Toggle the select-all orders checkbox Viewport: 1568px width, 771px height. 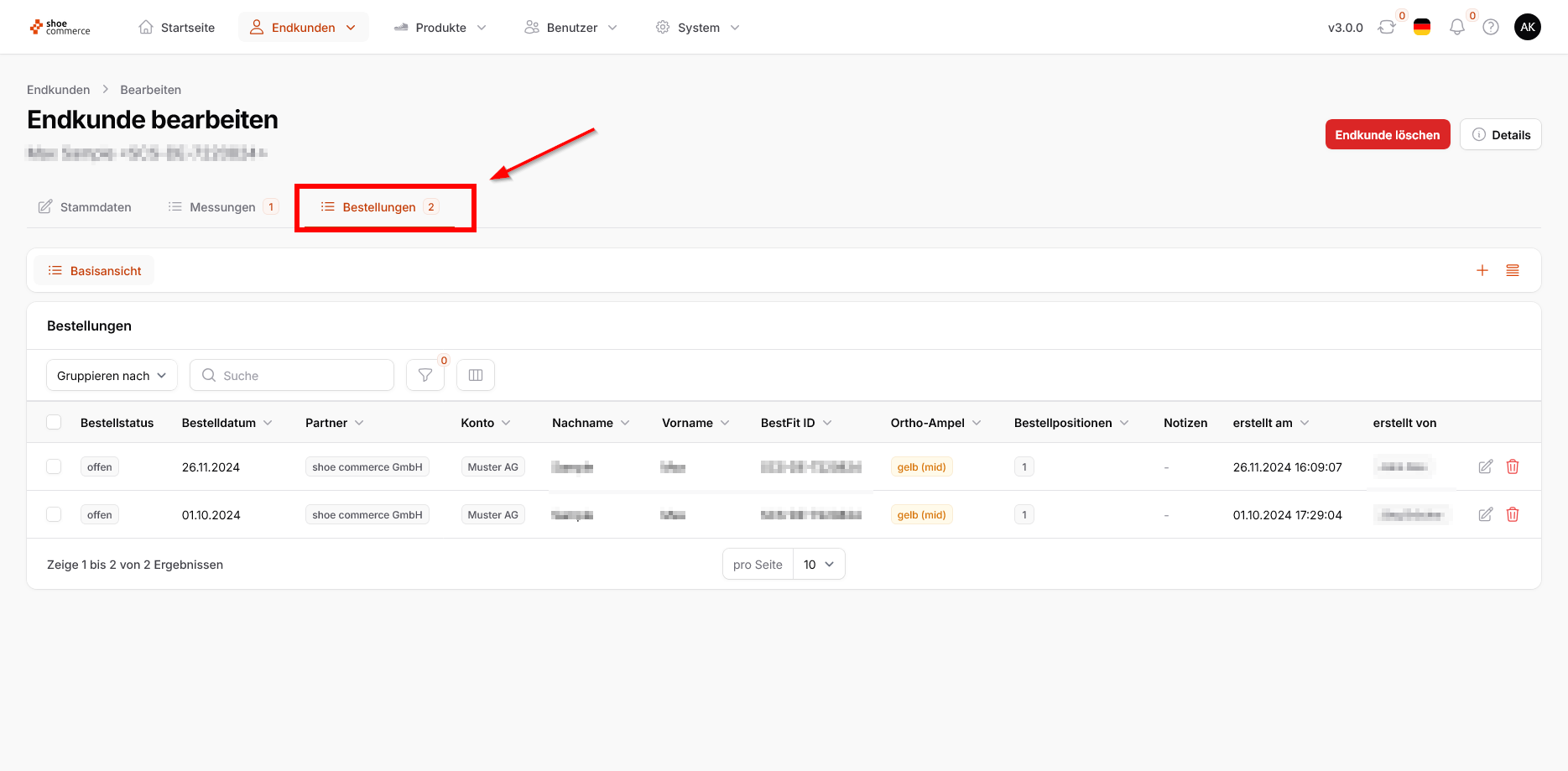(x=54, y=423)
